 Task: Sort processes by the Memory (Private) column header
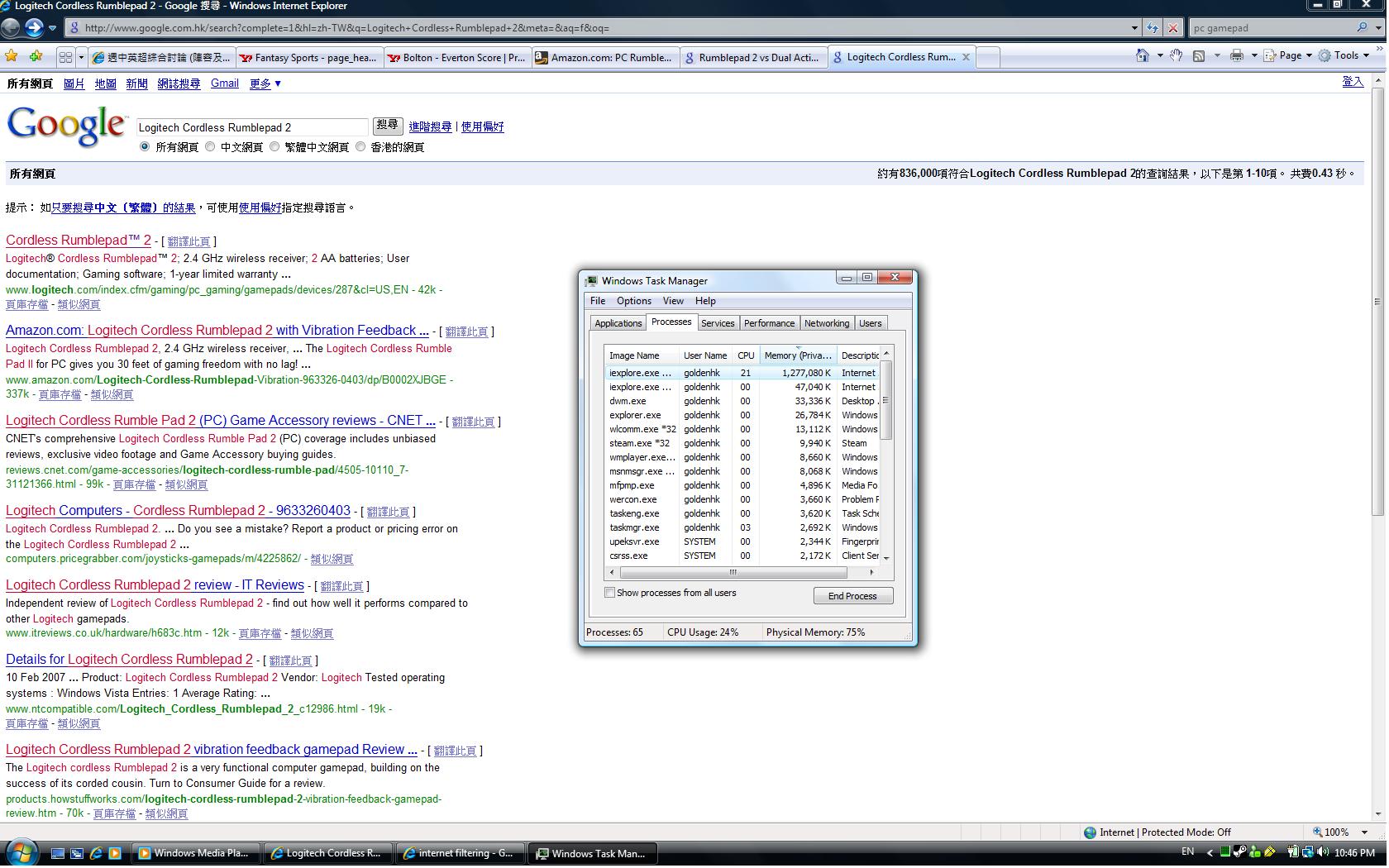(798, 355)
